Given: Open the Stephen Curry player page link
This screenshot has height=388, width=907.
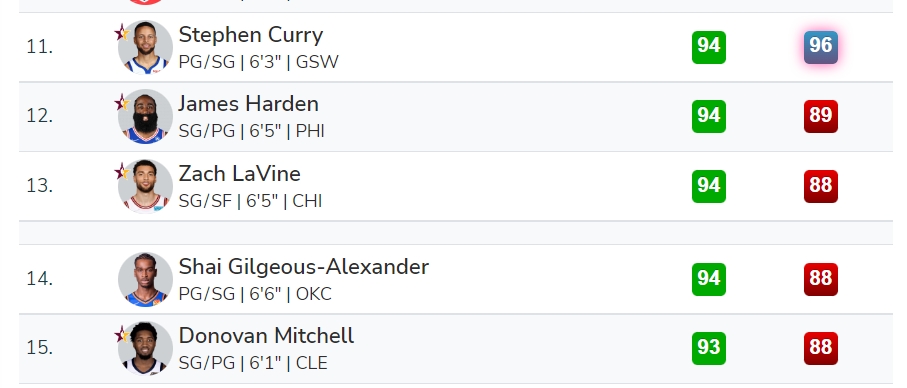Looking at the screenshot, I should [250, 35].
